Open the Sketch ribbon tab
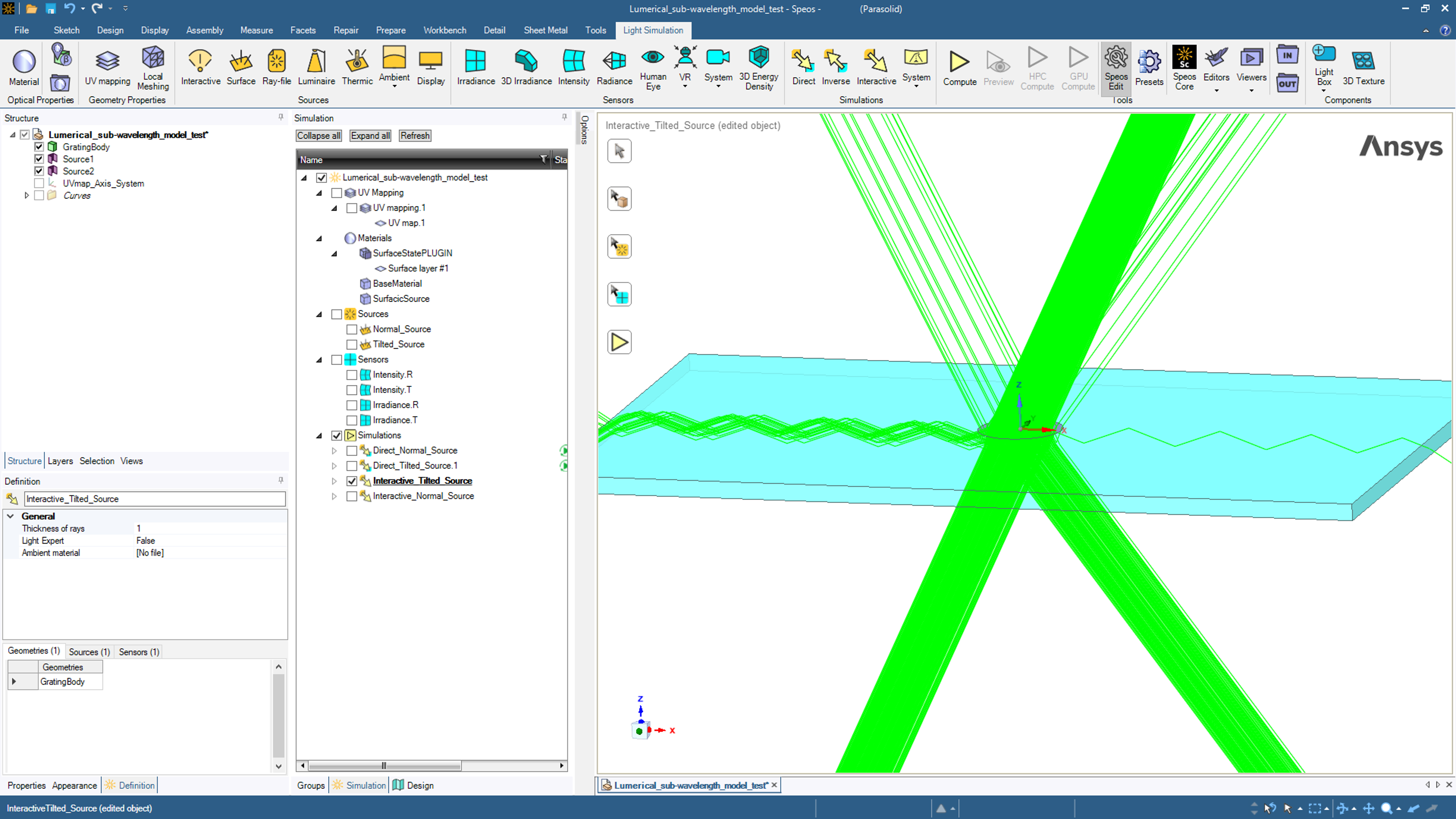The width and height of the screenshot is (1456, 819). (x=67, y=30)
